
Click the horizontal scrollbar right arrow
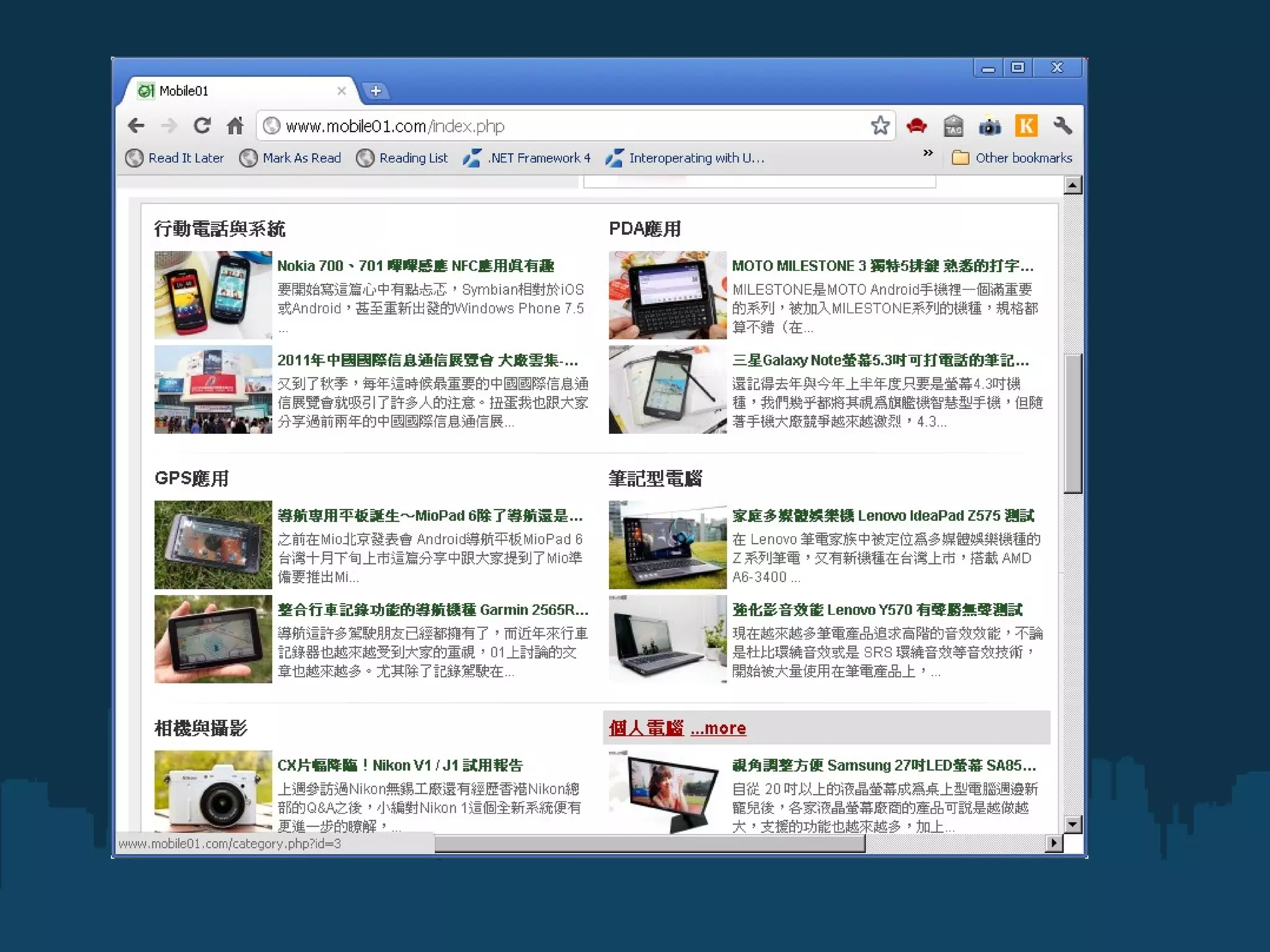click(1053, 843)
